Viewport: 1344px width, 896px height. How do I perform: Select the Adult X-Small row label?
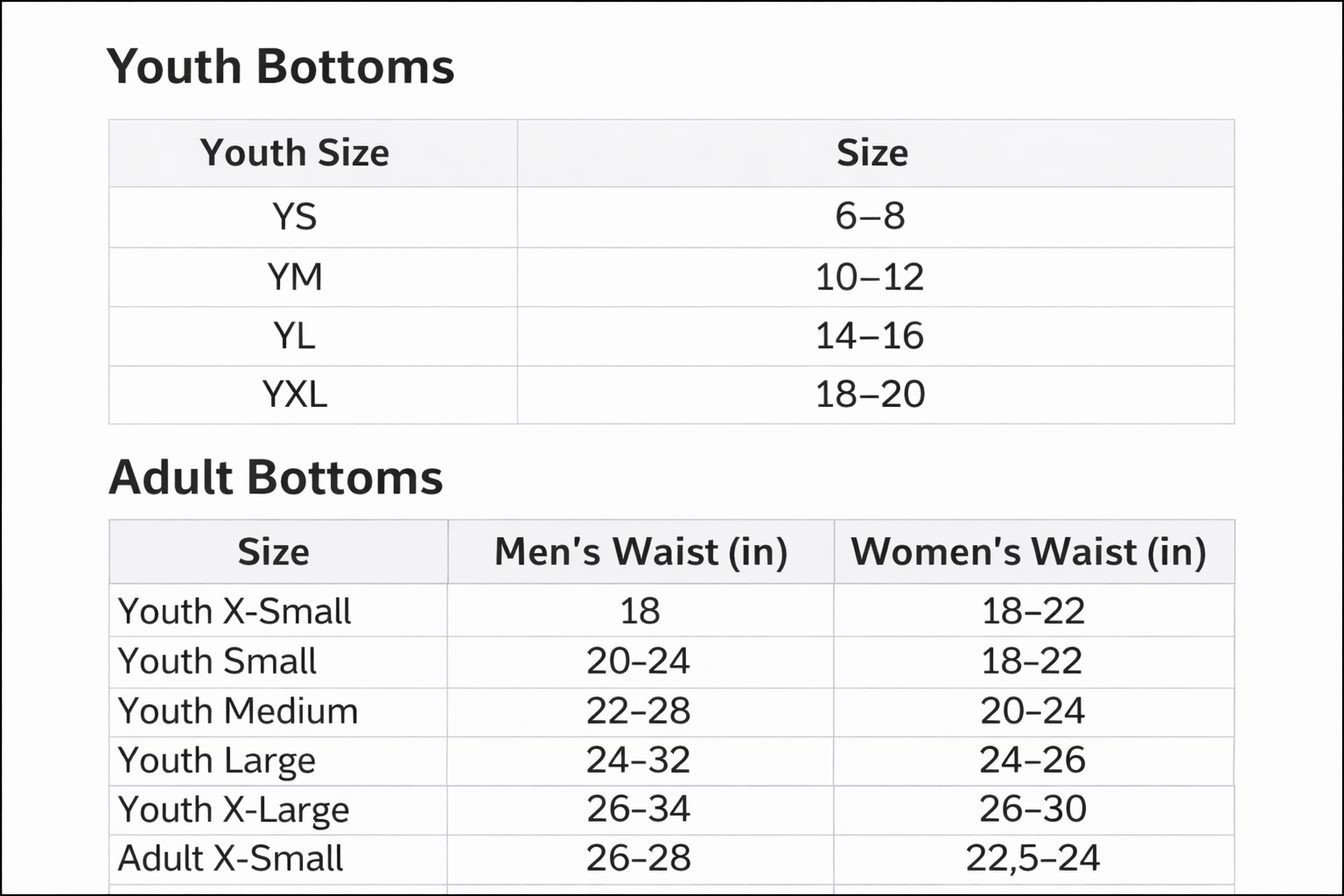coord(230,859)
